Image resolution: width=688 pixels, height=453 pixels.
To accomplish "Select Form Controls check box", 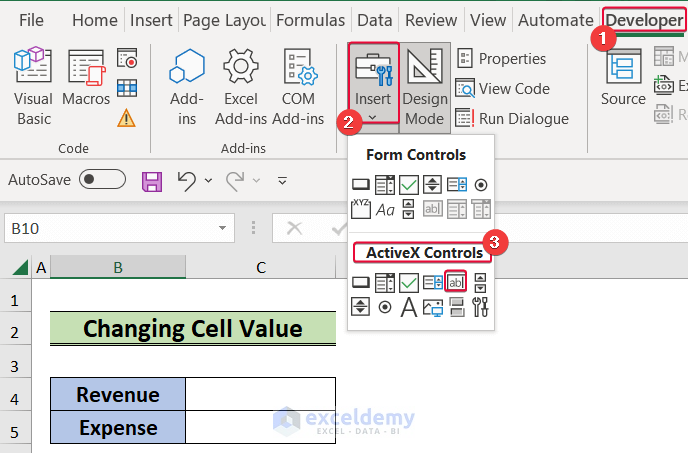I will pos(408,185).
